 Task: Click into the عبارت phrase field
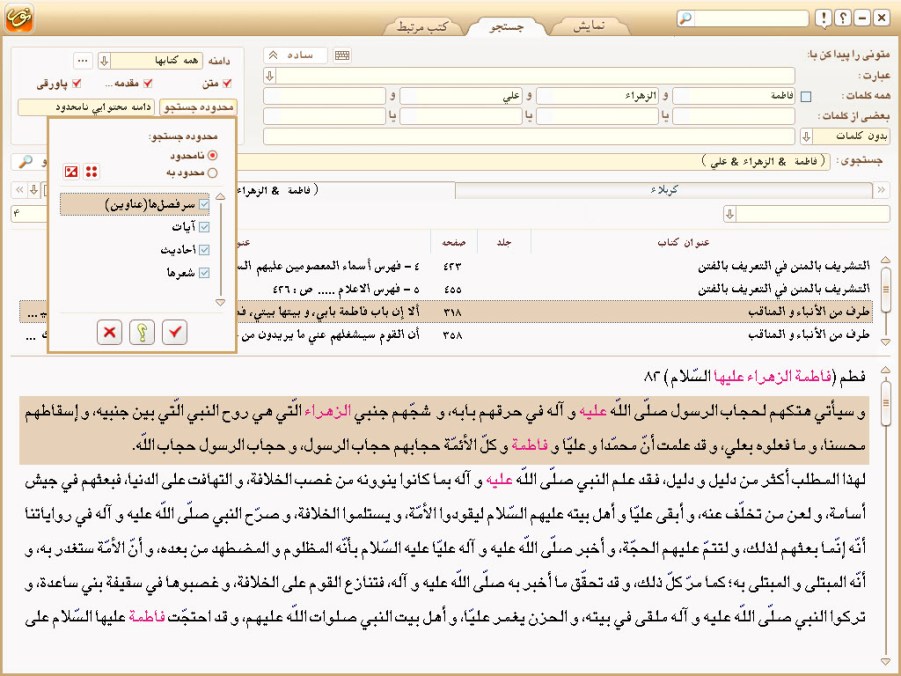tap(536, 75)
